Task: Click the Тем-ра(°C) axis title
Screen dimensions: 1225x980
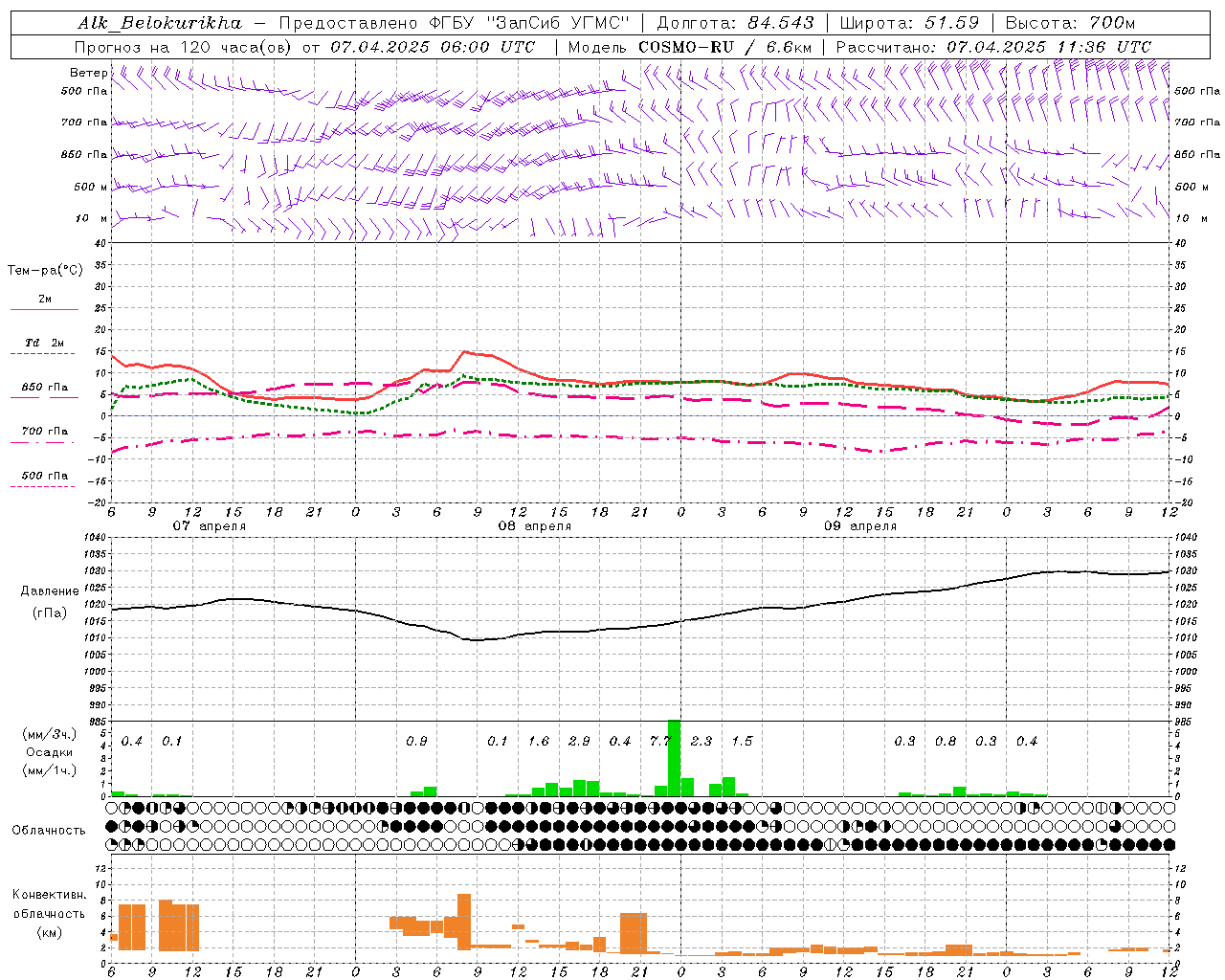Action: pos(45,271)
